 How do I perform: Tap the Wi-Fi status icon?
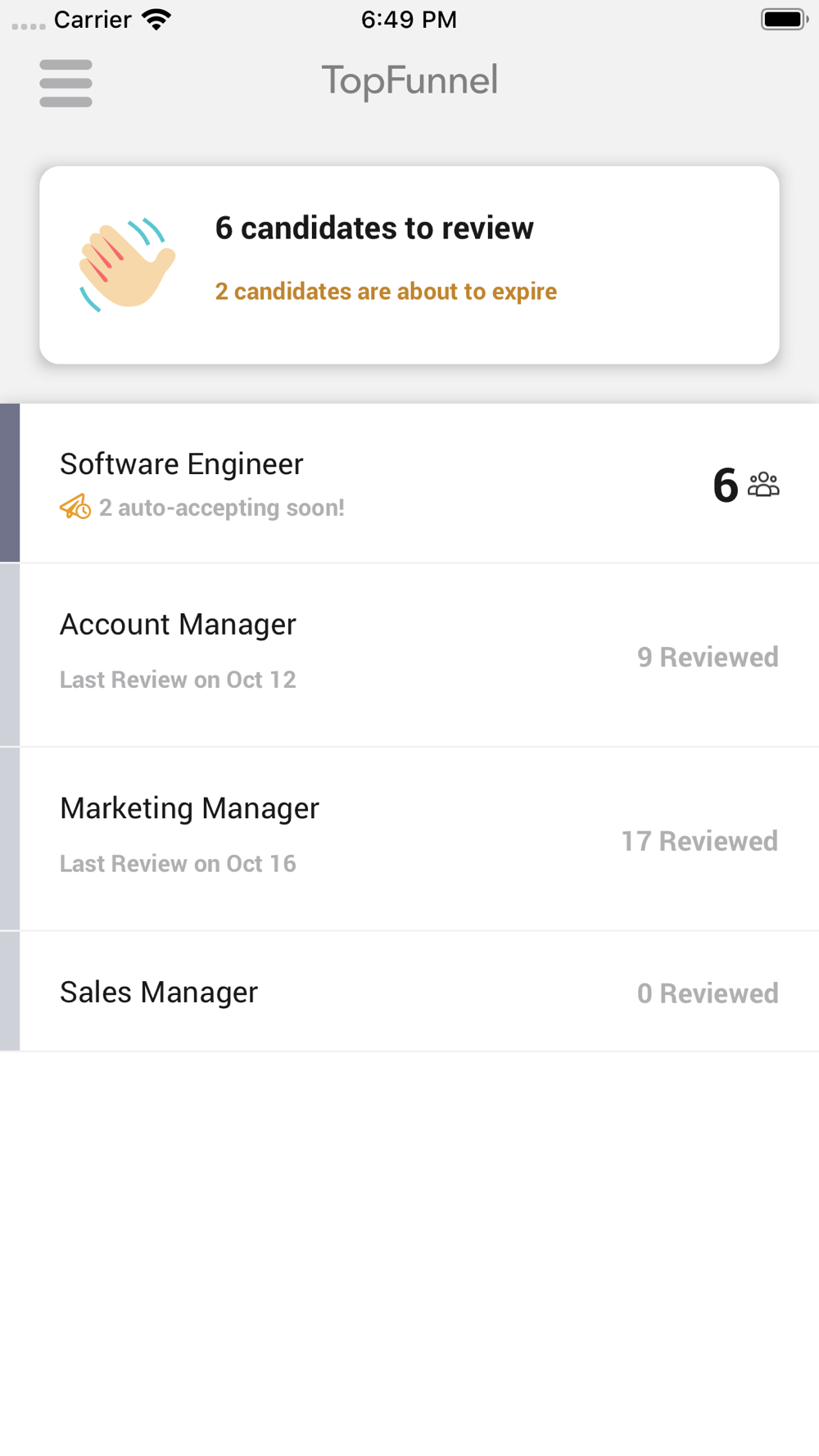[x=156, y=19]
